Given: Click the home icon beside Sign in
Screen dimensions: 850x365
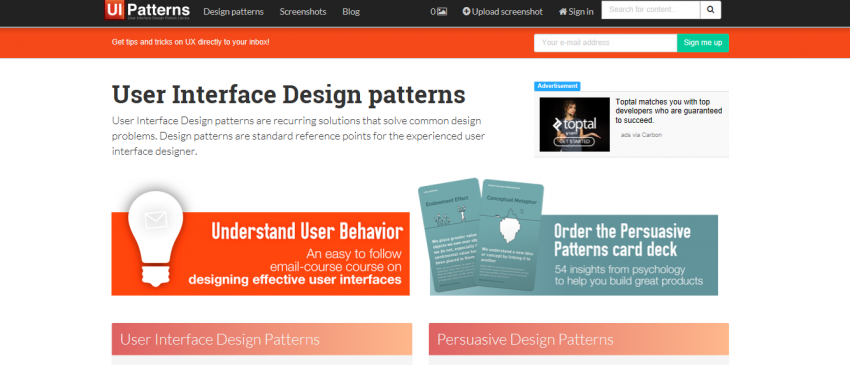Looking at the screenshot, I should [563, 11].
